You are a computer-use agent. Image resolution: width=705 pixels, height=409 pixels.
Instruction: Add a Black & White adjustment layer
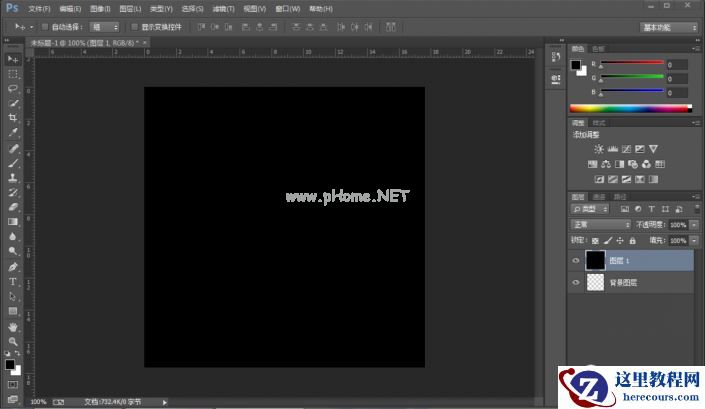pos(620,164)
